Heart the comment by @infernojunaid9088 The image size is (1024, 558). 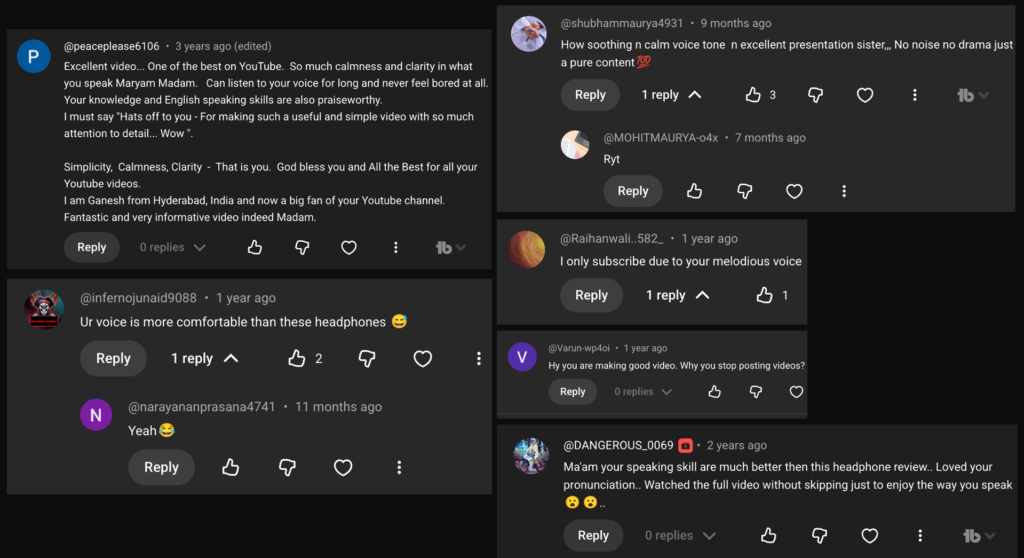click(423, 358)
